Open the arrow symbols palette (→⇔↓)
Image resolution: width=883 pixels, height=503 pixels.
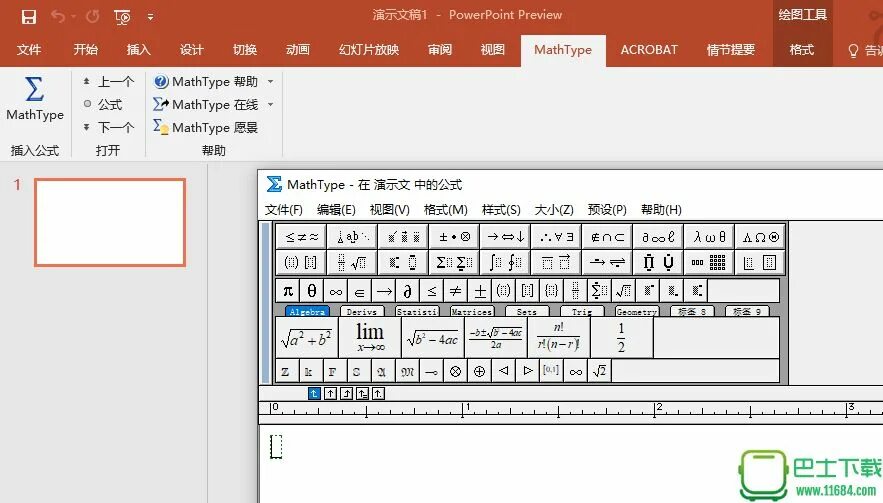[x=505, y=237]
